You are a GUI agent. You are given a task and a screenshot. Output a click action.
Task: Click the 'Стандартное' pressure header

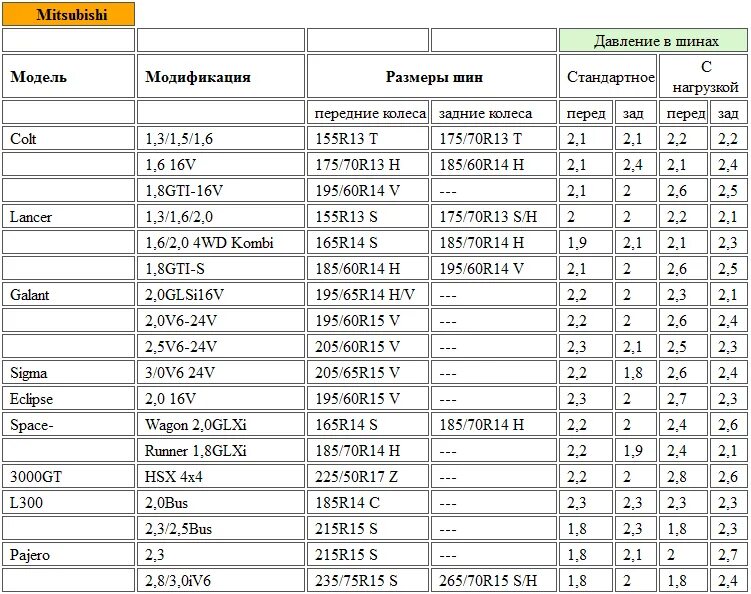(x=608, y=76)
